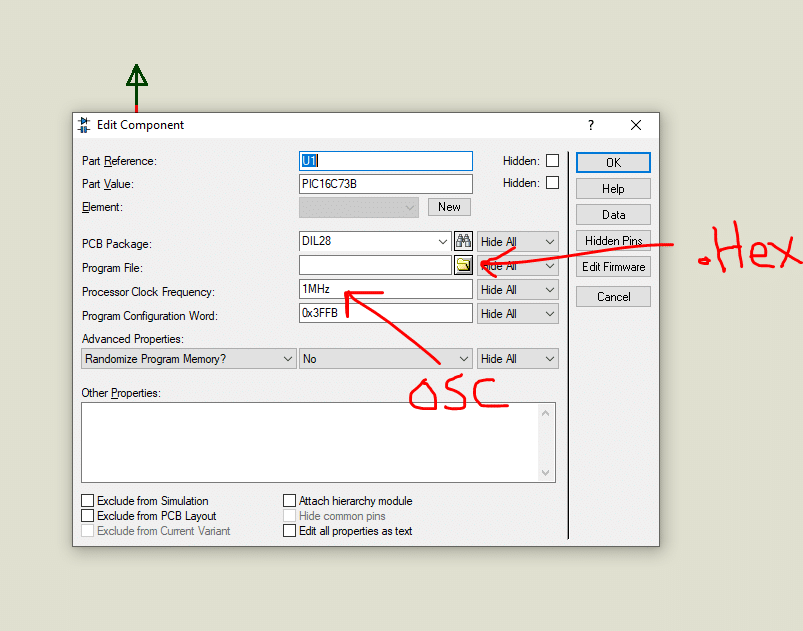Viewport: 803px width, 631px height.
Task: Focus the Part Value PIC16C73B field
Action: 386,184
